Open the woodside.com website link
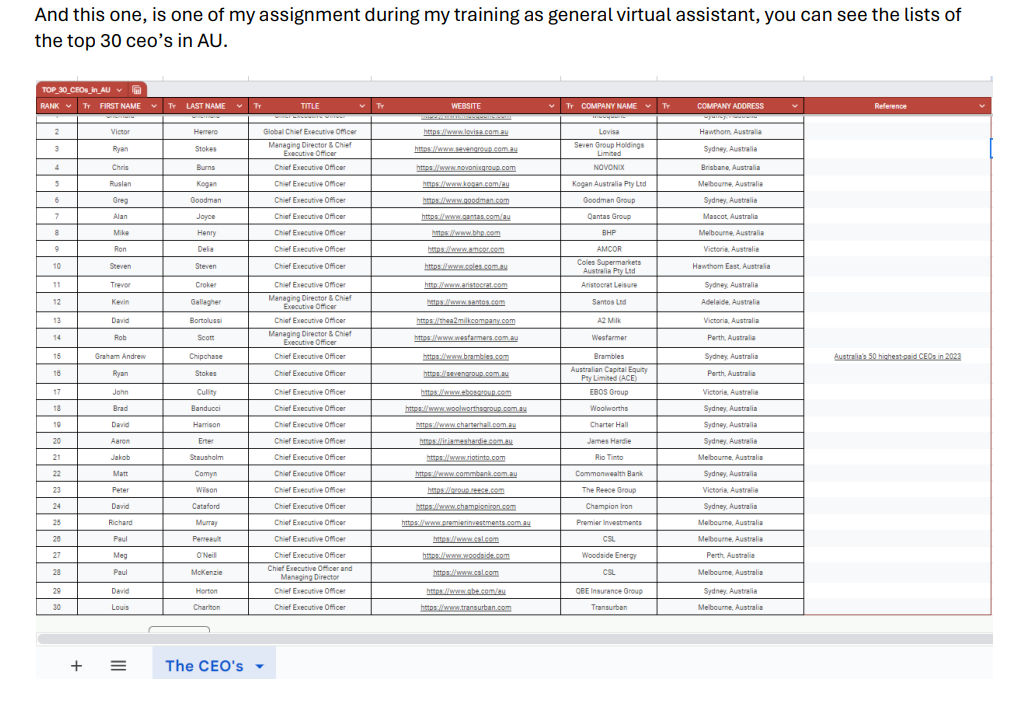 pos(465,555)
